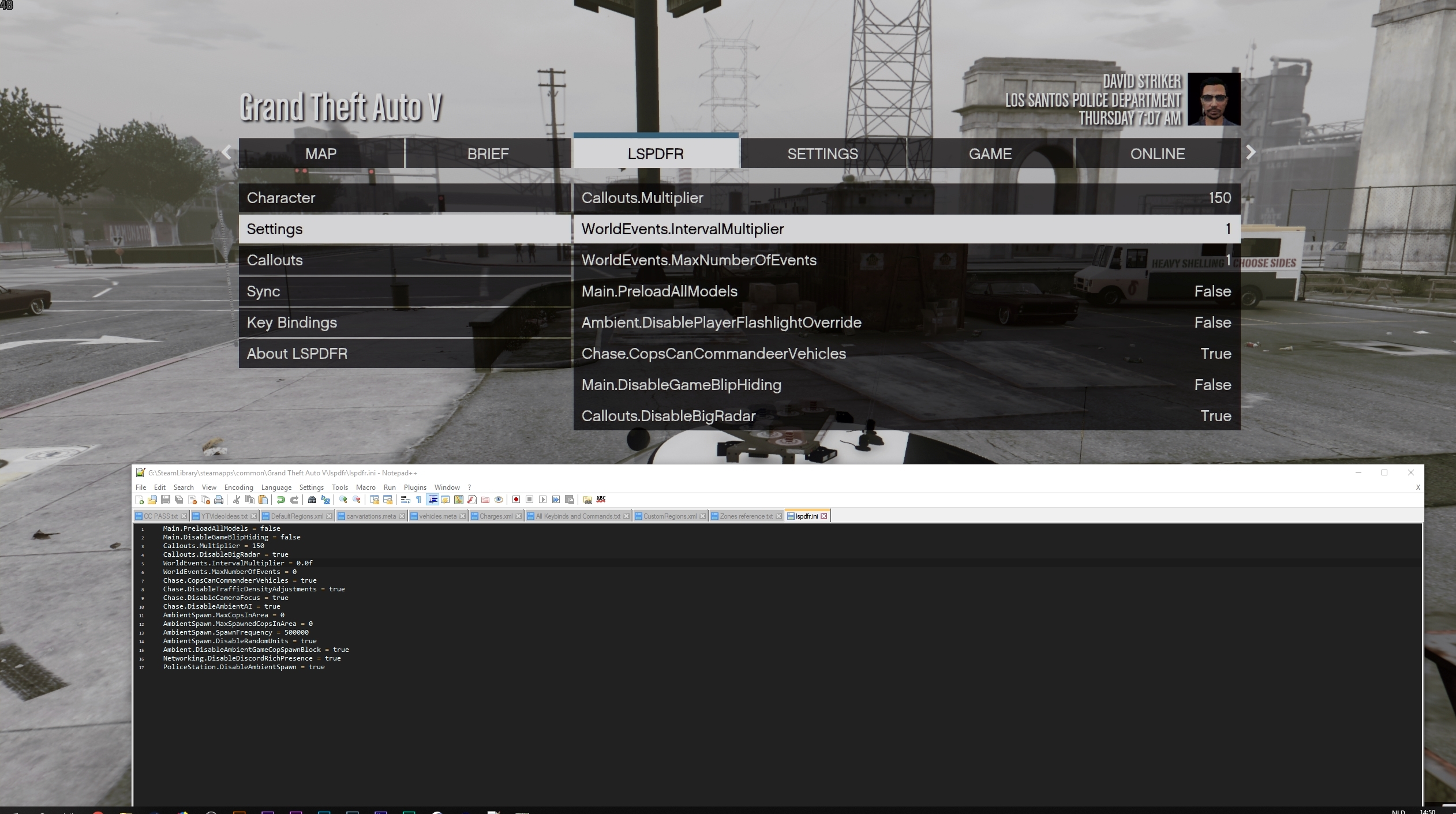Start macro recording with red dot icon

click(516, 500)
